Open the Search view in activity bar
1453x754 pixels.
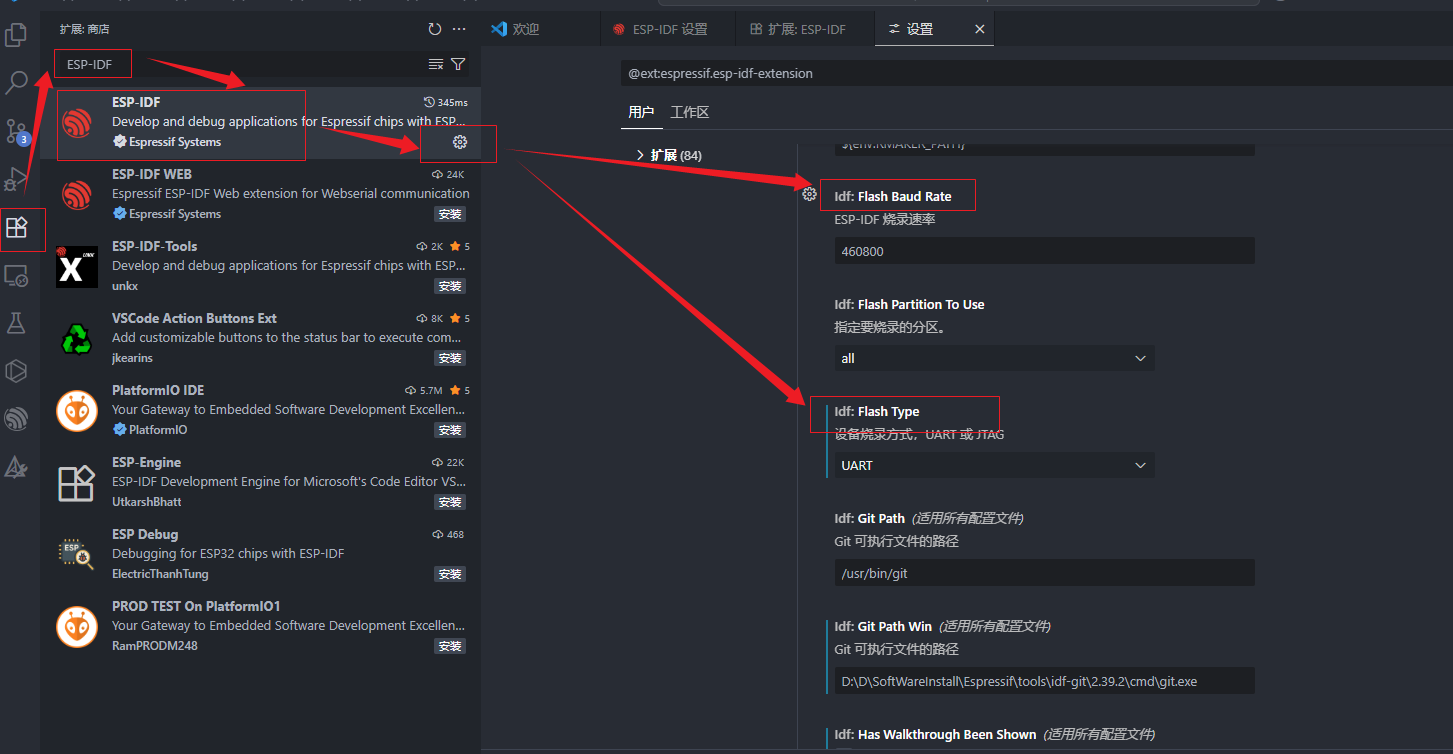[x=16, y=82]
